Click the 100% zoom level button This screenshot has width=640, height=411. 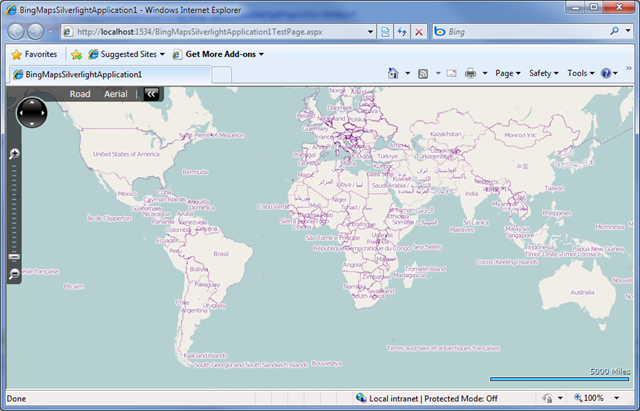tap(589, 398)
